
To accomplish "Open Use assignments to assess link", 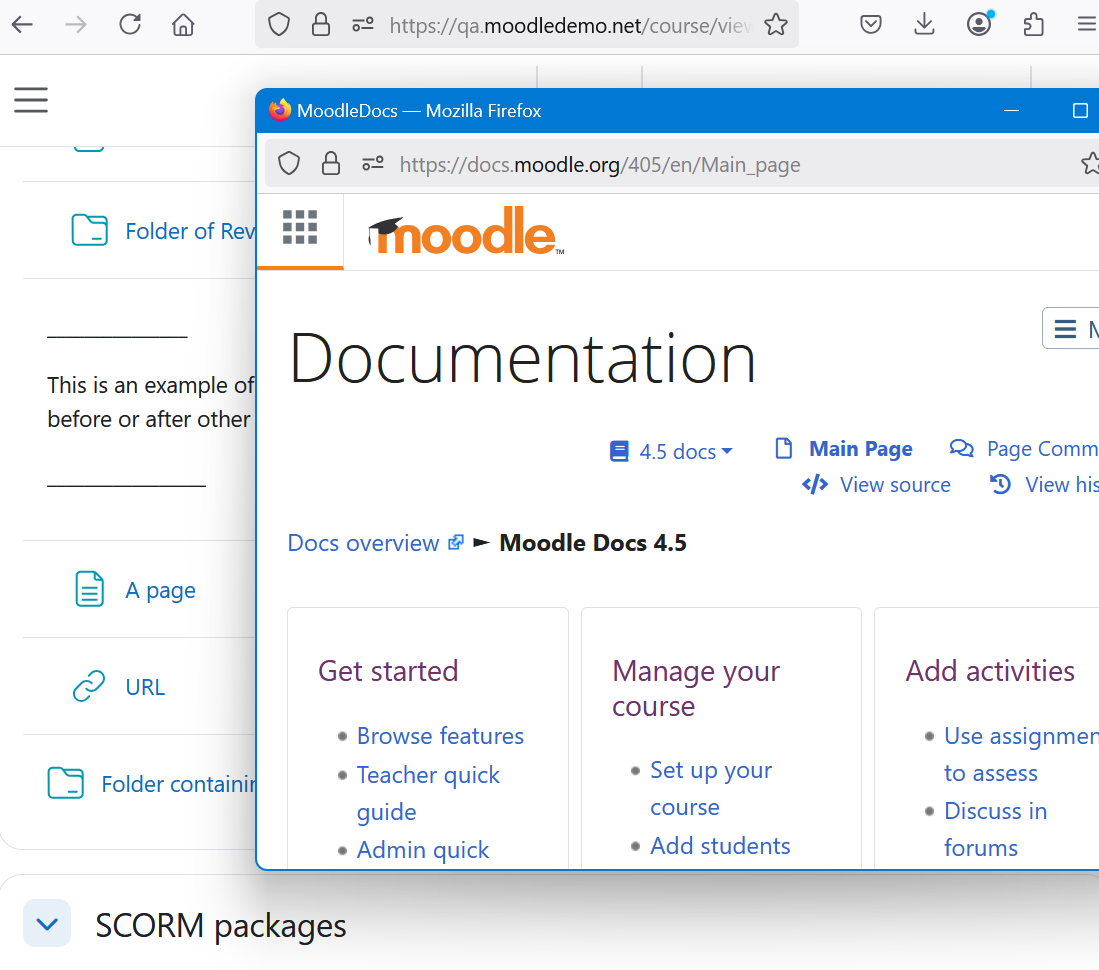I will (1020, 754).
